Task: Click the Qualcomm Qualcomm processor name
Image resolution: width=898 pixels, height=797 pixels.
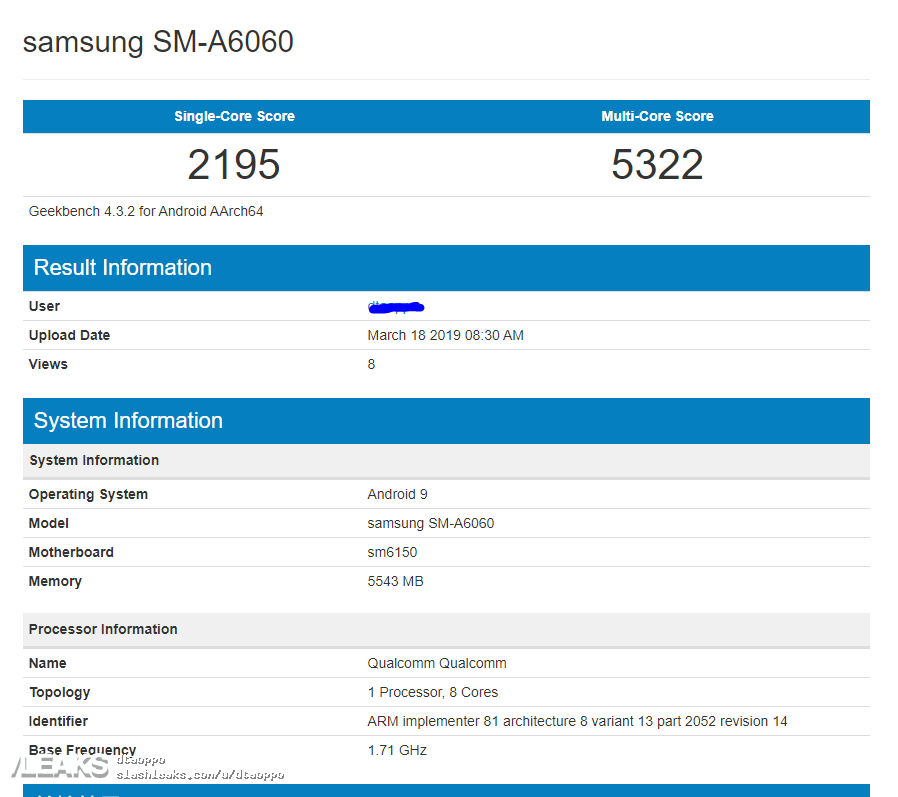Action: coord(437,663)
